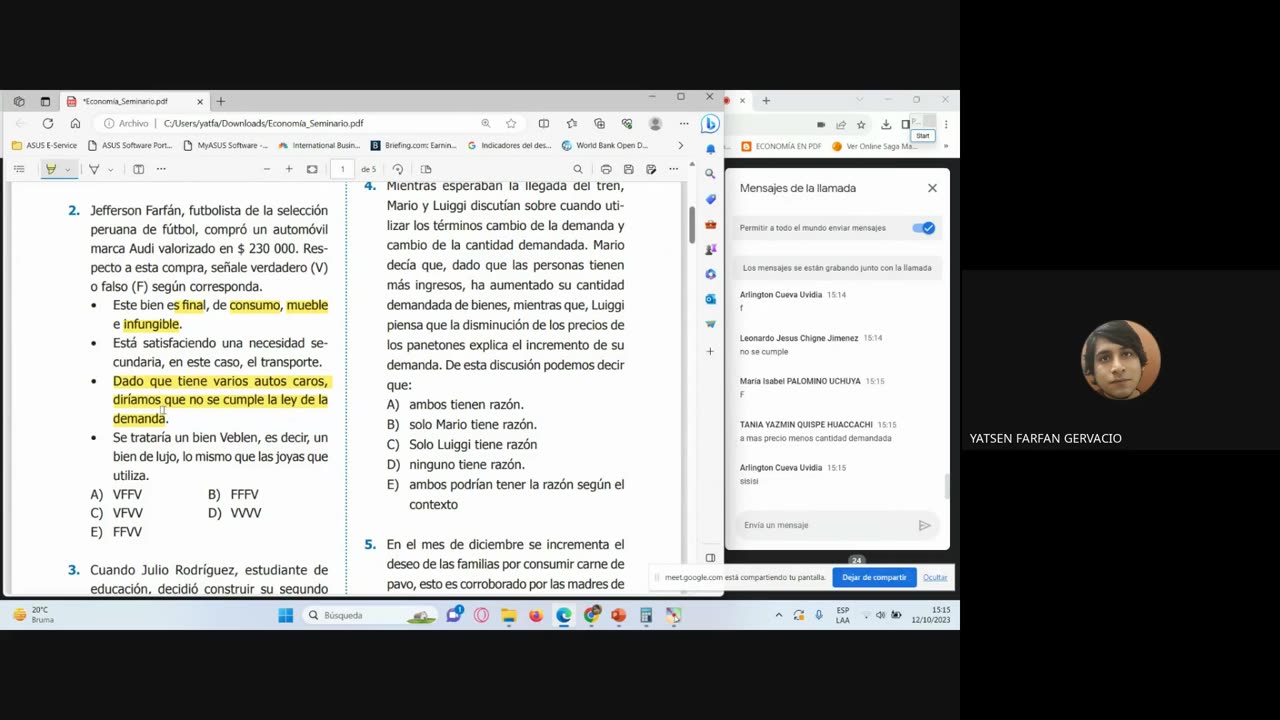Expand the bookmarks overflow chevron in Edge
This screenshot has height=720, width=1280.
(x=681, y=145)
